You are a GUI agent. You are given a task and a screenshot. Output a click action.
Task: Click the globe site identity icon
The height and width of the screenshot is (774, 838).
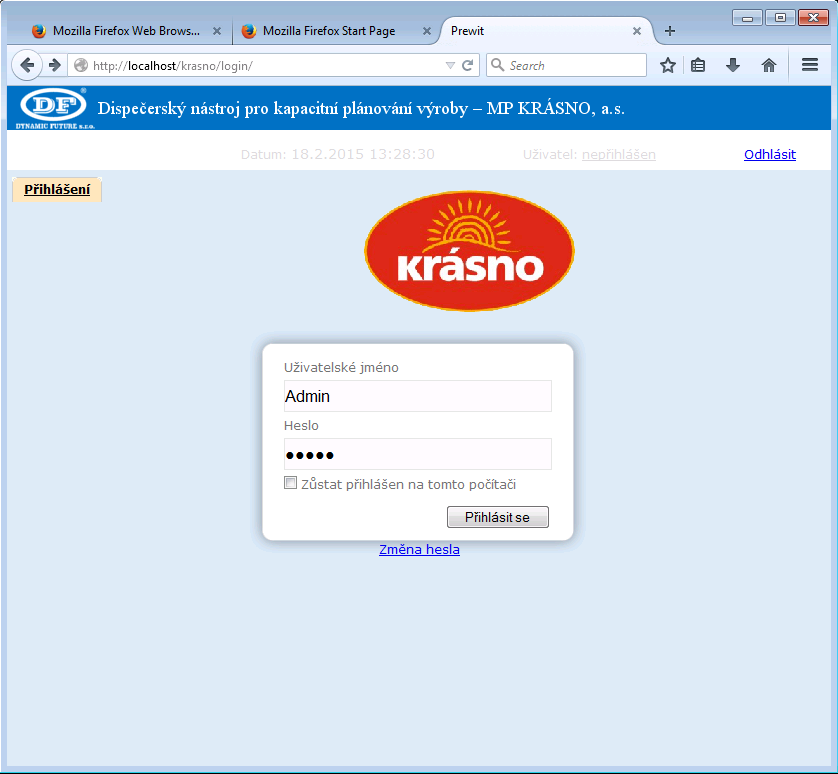pyautogui.click(x=81, y=65)
